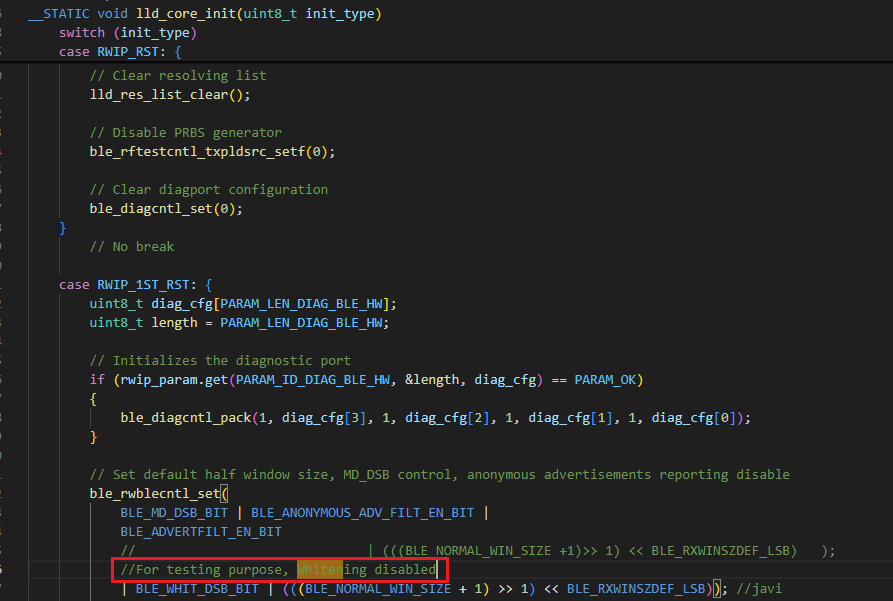This screenshot has width=893, height=601.
Task: Click '// Disable PRBS generator' comment
Action: pos(186,132)
